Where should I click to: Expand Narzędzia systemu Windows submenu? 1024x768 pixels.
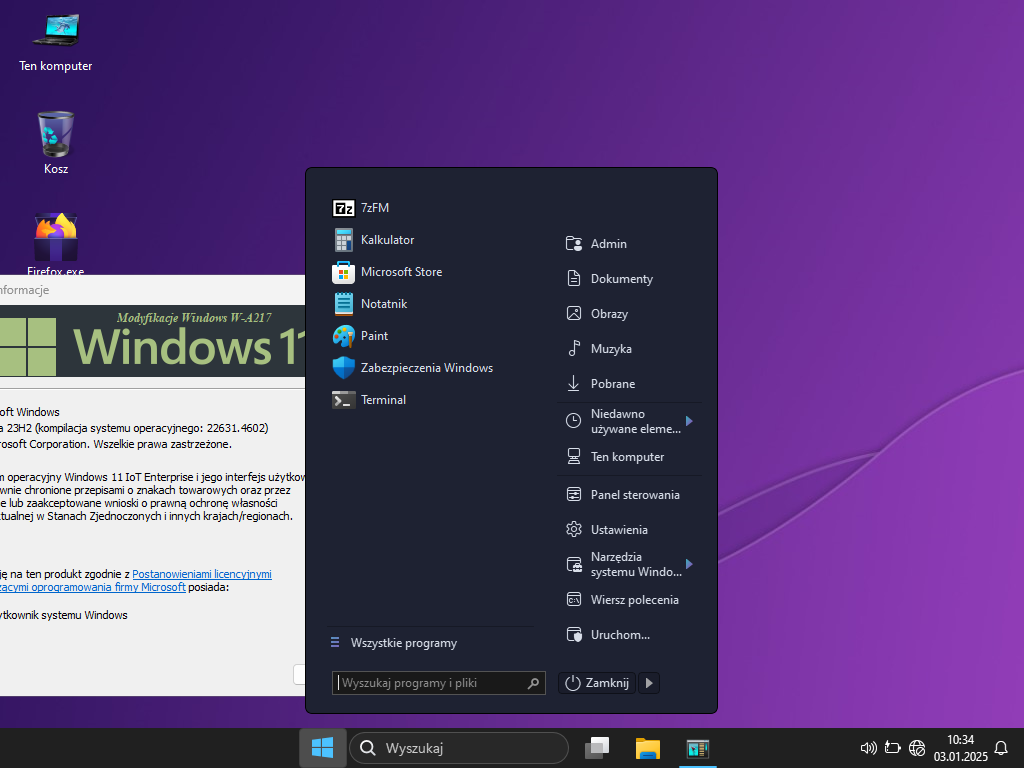(x=689, y=564)
